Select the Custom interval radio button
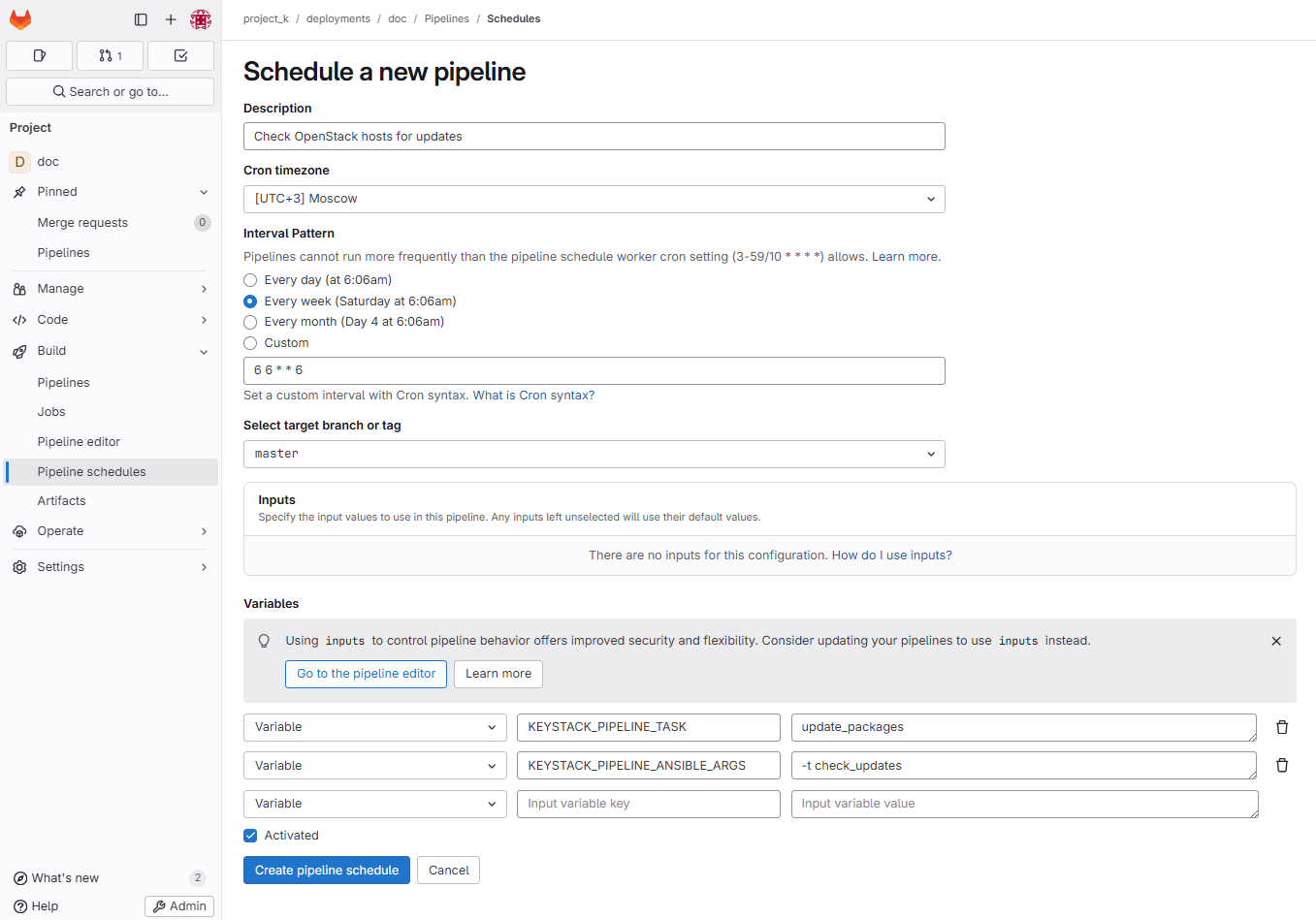The width and height of the screenshot is (1316, 920). click(250, 343)
